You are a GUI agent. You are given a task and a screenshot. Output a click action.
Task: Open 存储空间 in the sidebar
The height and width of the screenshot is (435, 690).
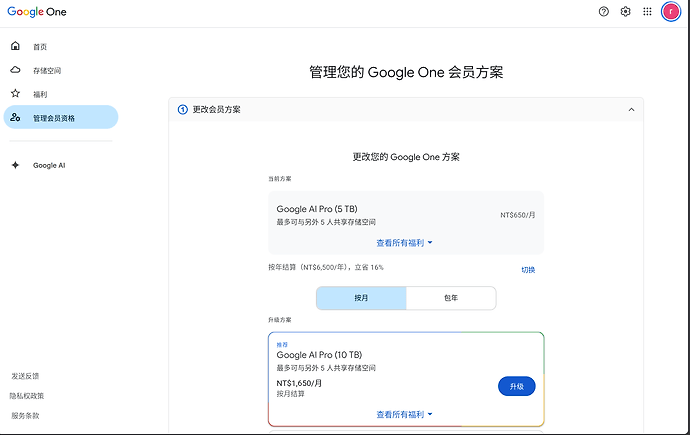click(47, 70)
